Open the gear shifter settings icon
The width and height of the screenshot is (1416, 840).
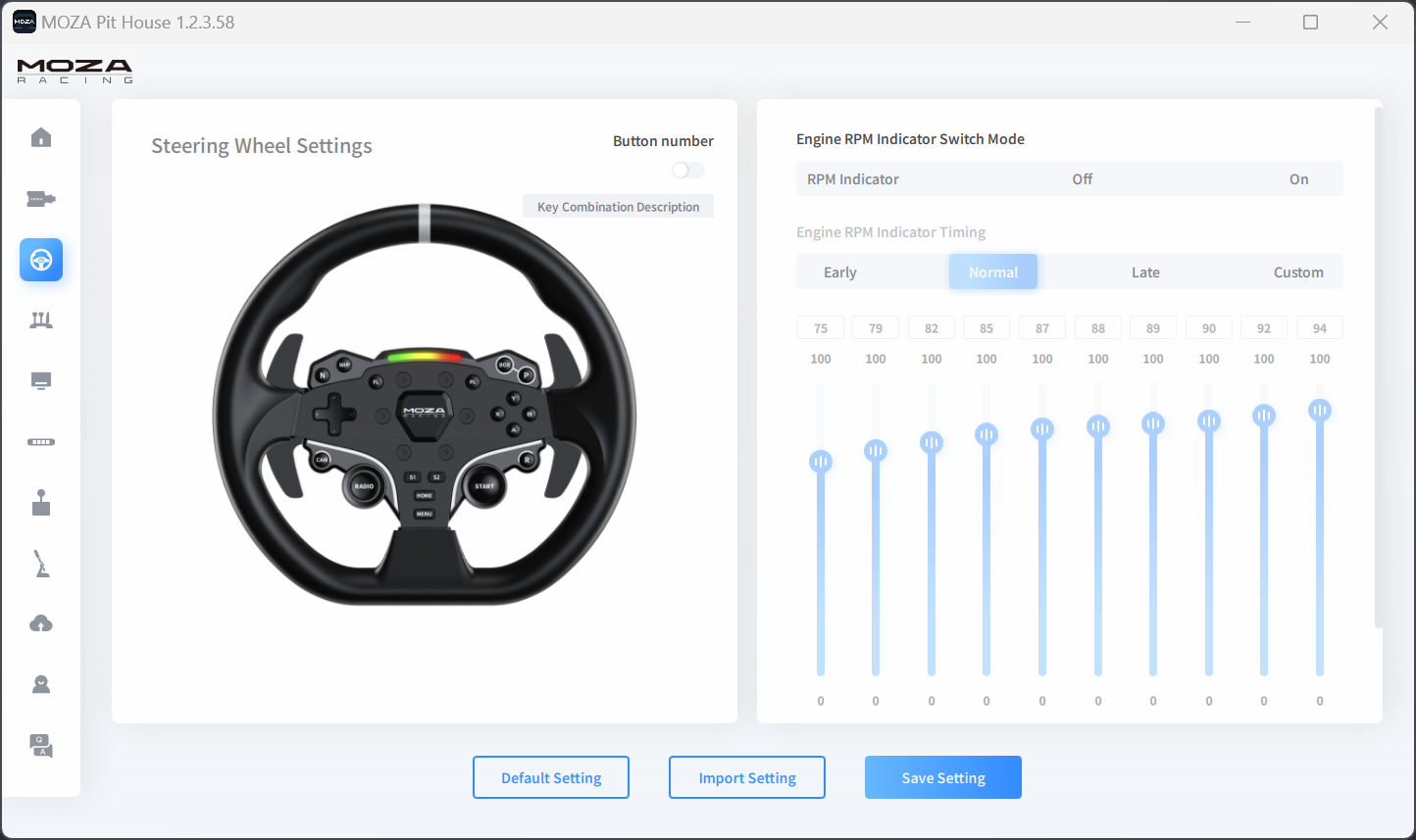click(41, 503)
